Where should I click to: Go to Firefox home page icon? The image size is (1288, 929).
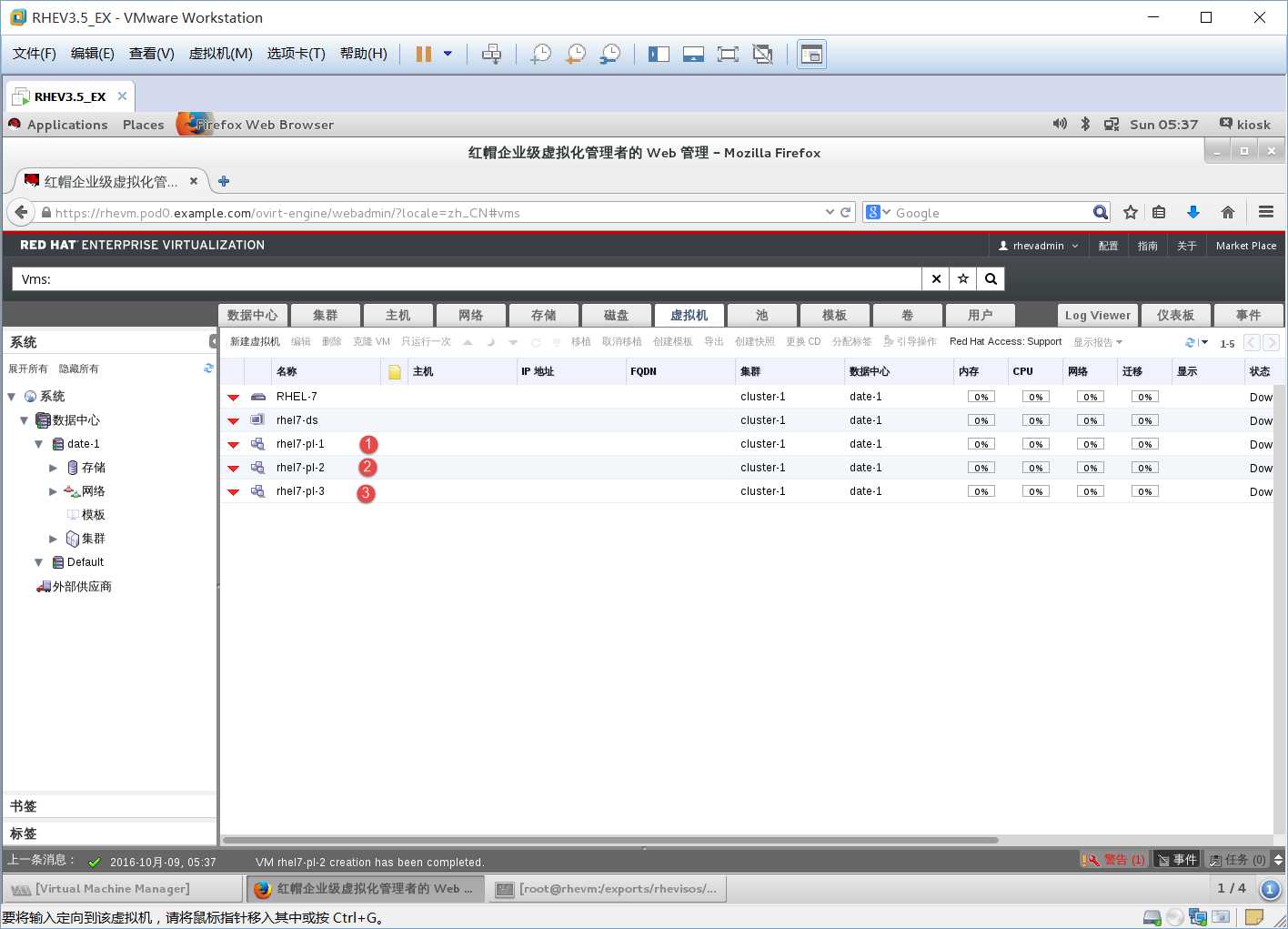tap(1228, 212)
